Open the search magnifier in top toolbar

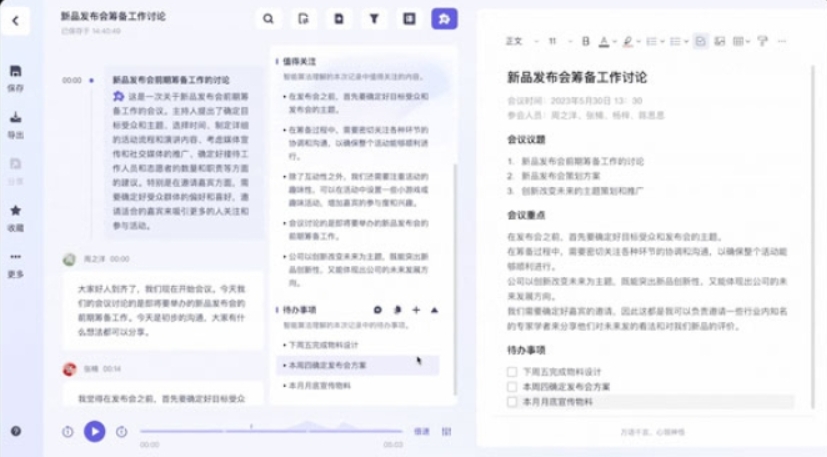coord(268,19)
